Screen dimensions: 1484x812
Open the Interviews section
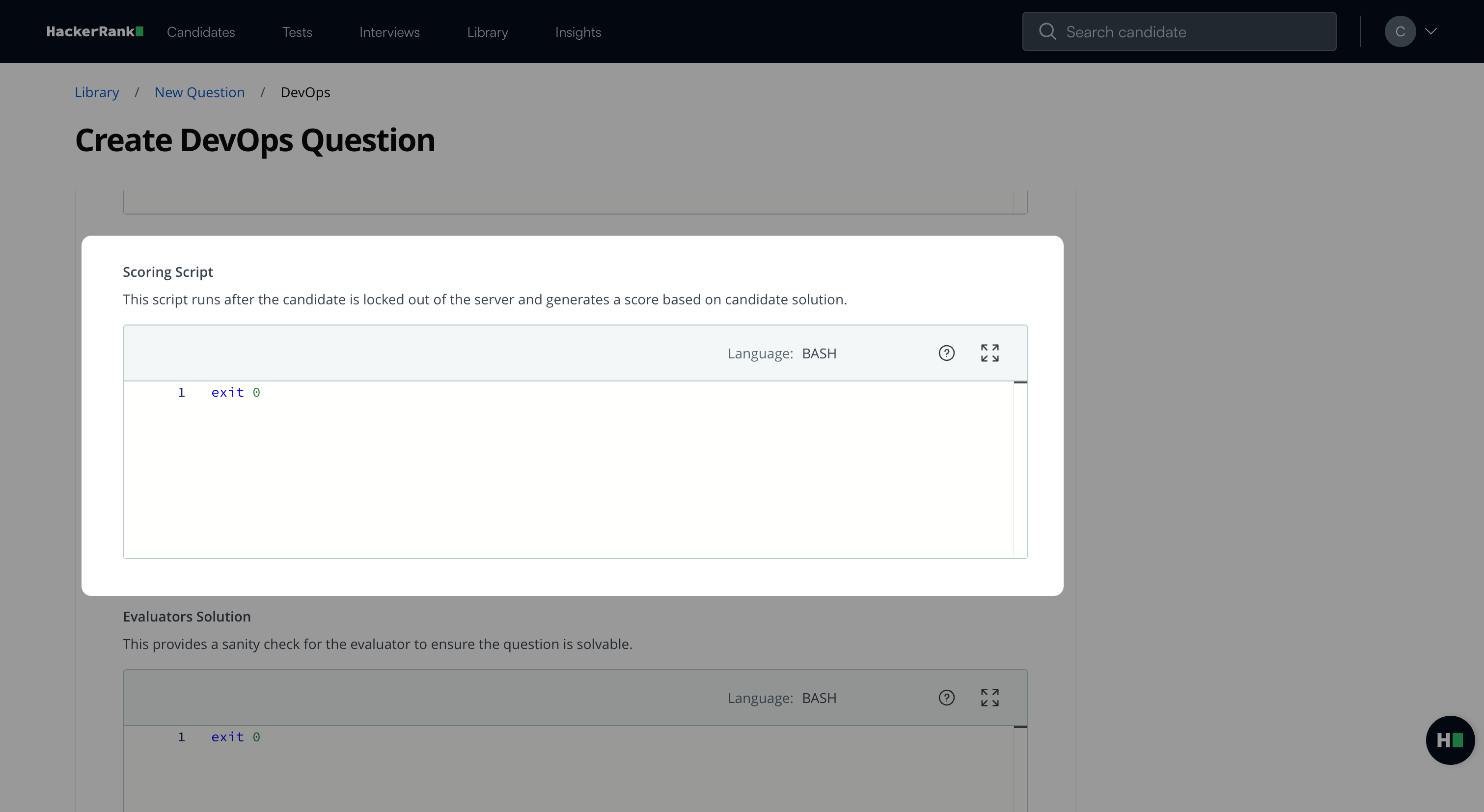click(x=389, y=32)
